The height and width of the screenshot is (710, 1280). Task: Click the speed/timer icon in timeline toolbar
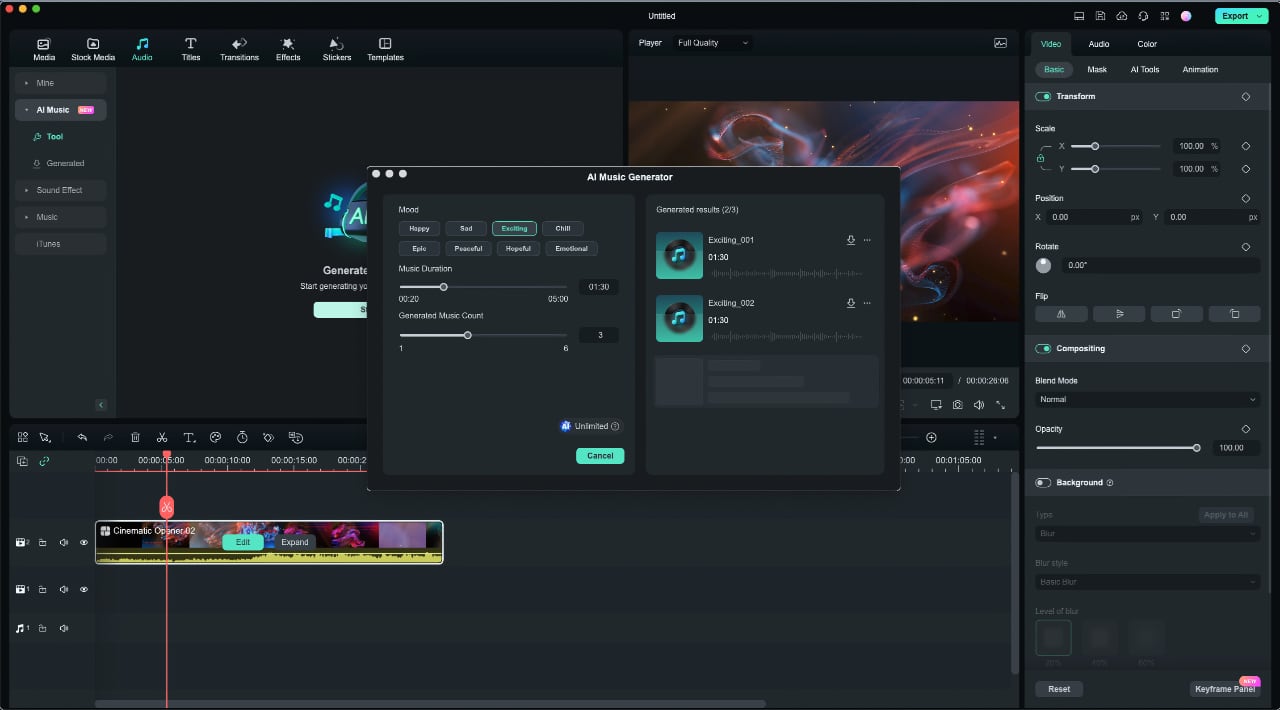(241, 437)
